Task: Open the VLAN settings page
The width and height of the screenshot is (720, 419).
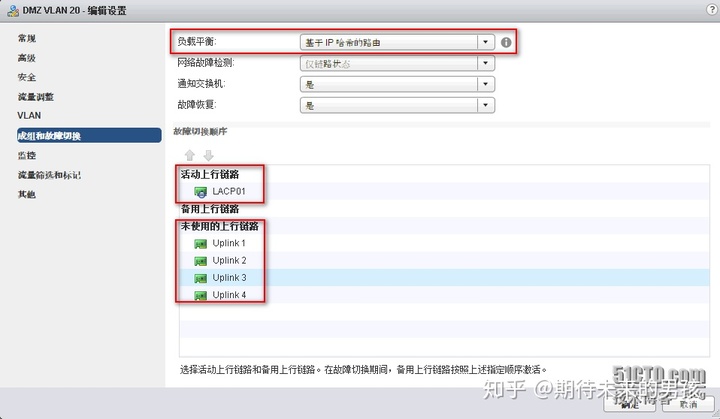Action: [29, 116]
